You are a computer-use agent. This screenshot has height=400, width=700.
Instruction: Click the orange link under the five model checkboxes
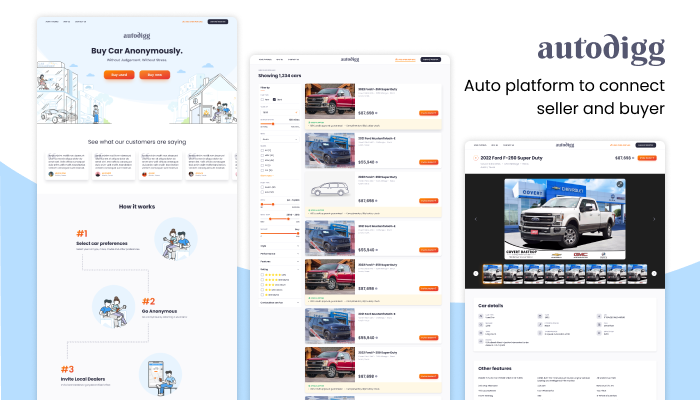267,175
